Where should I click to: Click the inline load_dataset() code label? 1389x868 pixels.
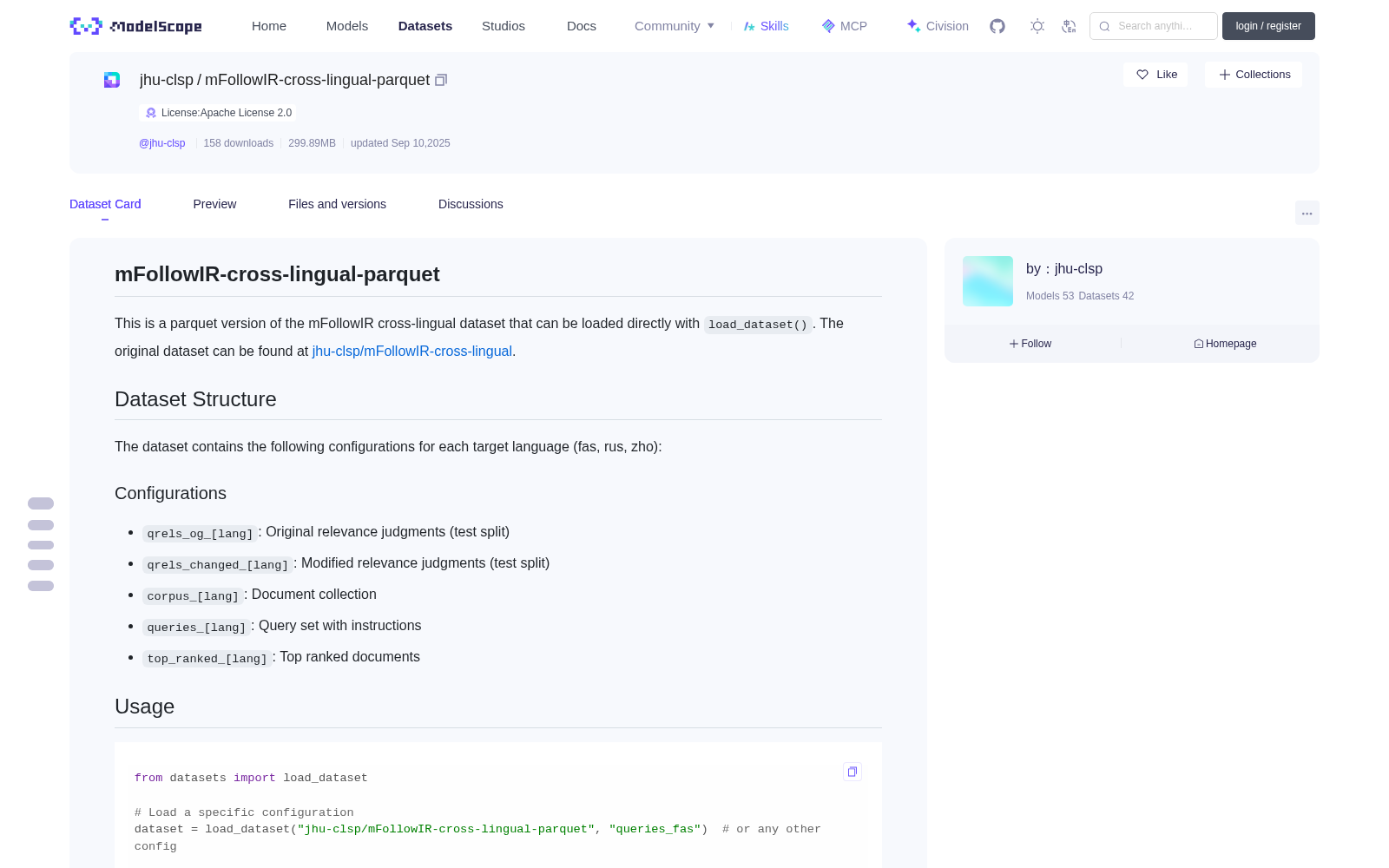pyautogui.click(x=758, y=325)
